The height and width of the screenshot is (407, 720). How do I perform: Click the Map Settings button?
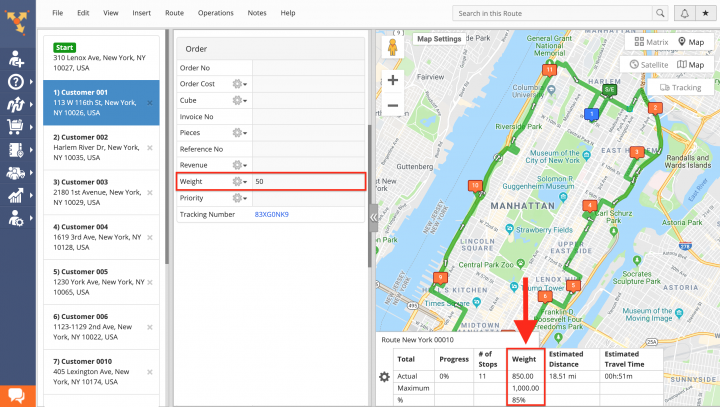tap(439, 39)
